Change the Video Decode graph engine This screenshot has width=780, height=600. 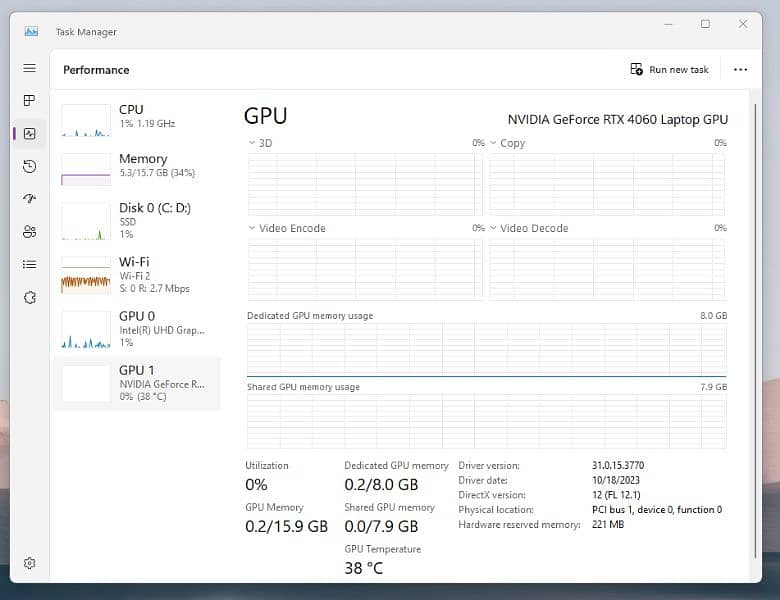[528, 228]
